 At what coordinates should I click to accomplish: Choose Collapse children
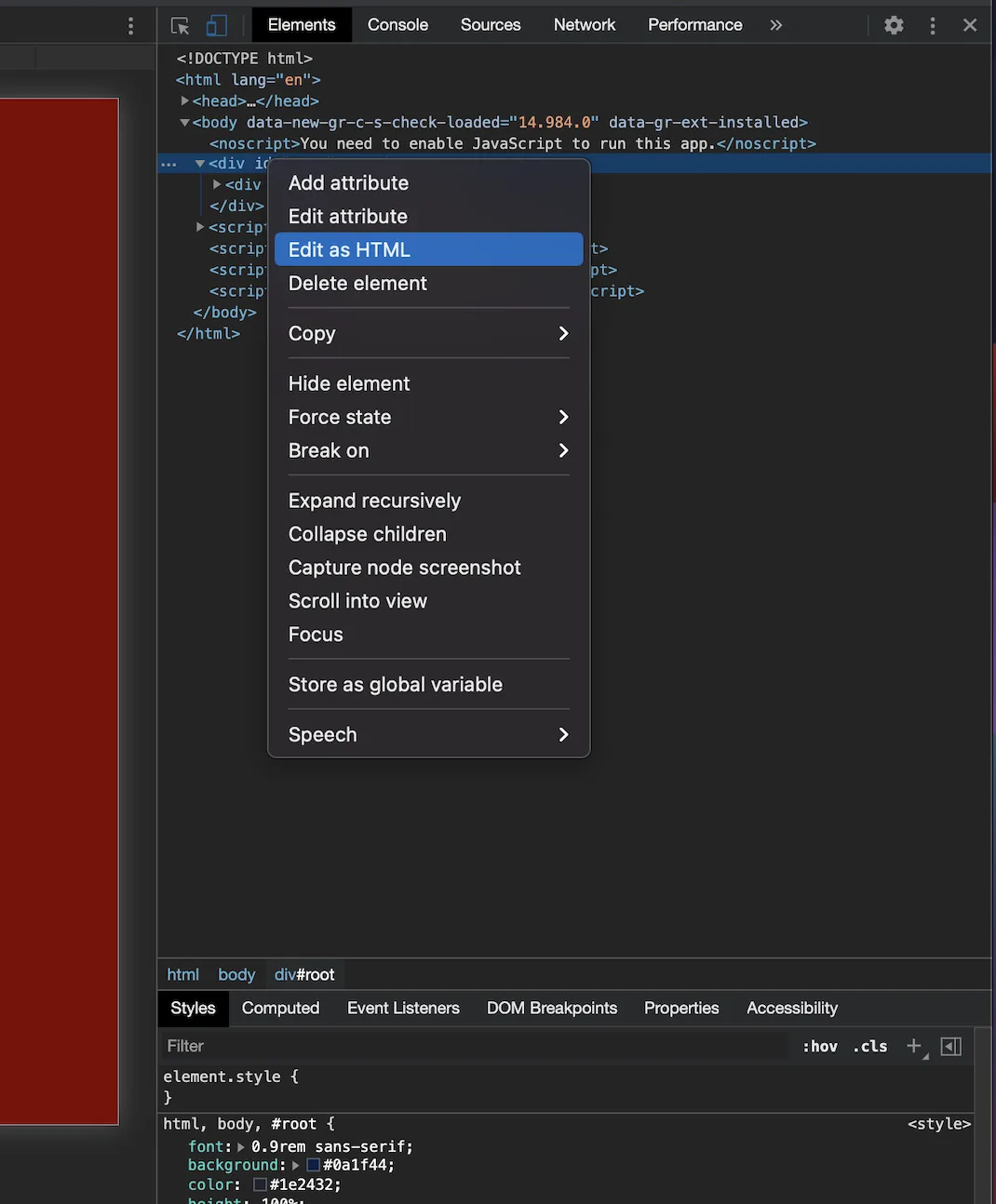429,534
